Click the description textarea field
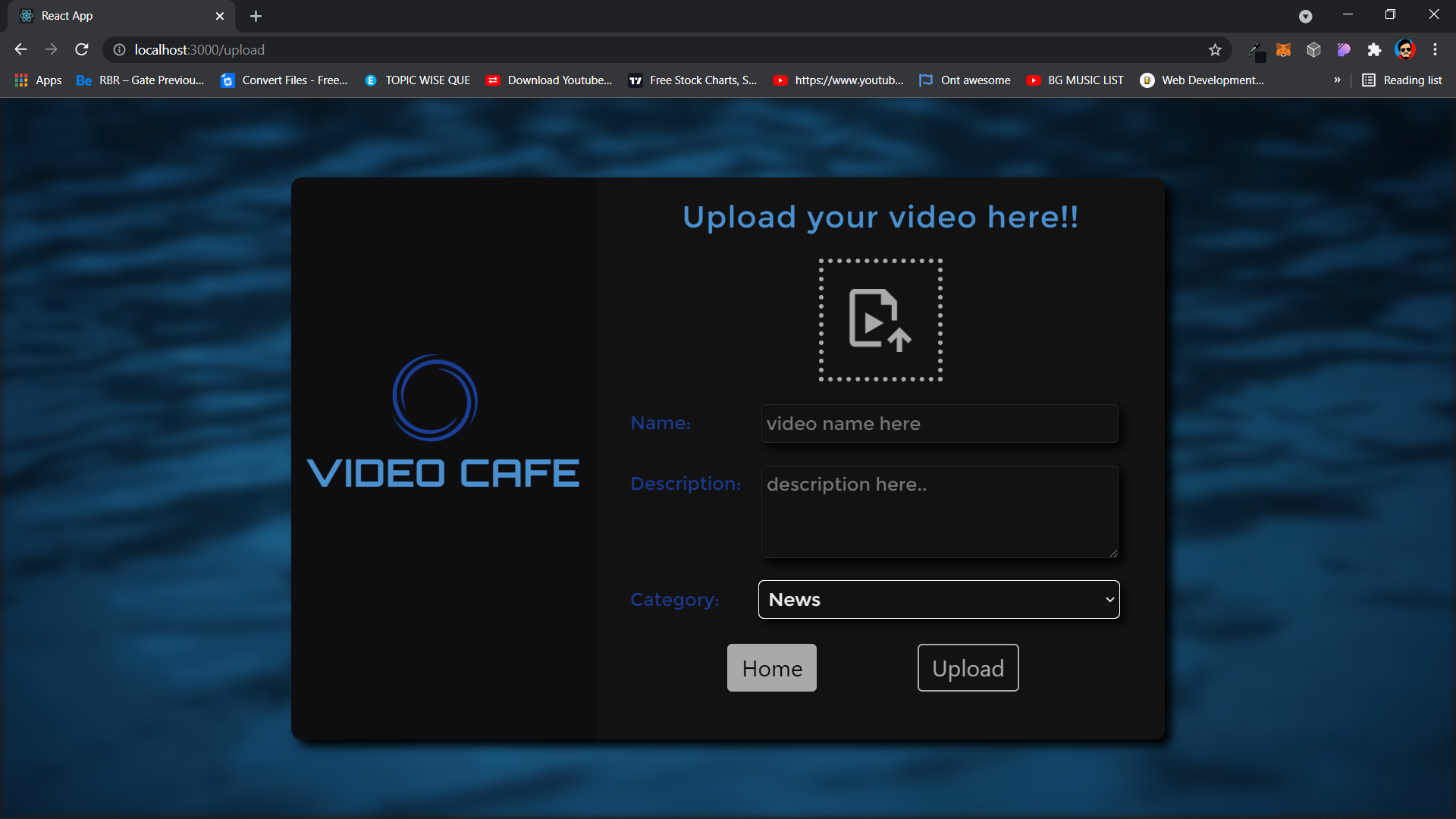The height and width of the screenshot is (819, 1456). [939, 512]
